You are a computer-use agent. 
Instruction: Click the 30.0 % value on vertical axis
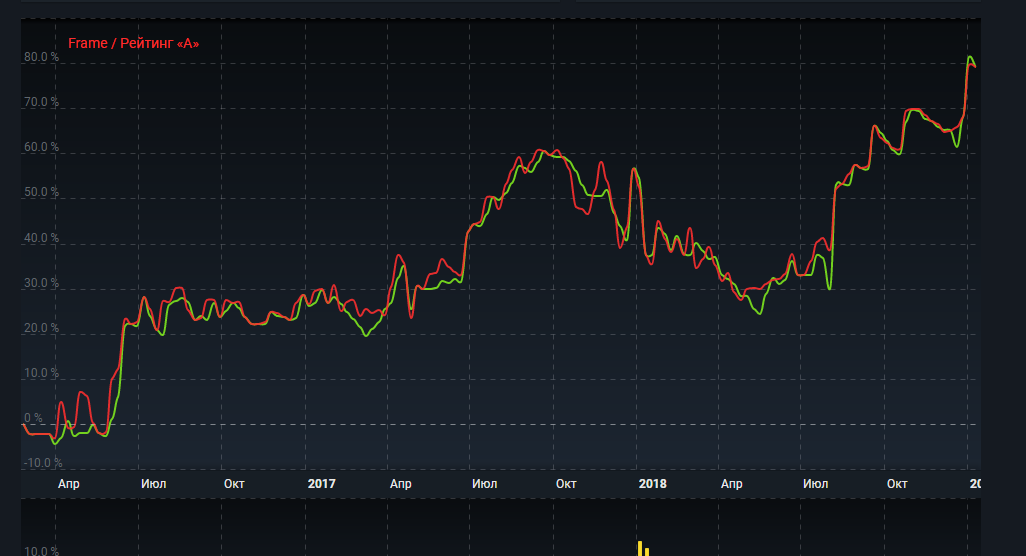click(x=42, y=284)
